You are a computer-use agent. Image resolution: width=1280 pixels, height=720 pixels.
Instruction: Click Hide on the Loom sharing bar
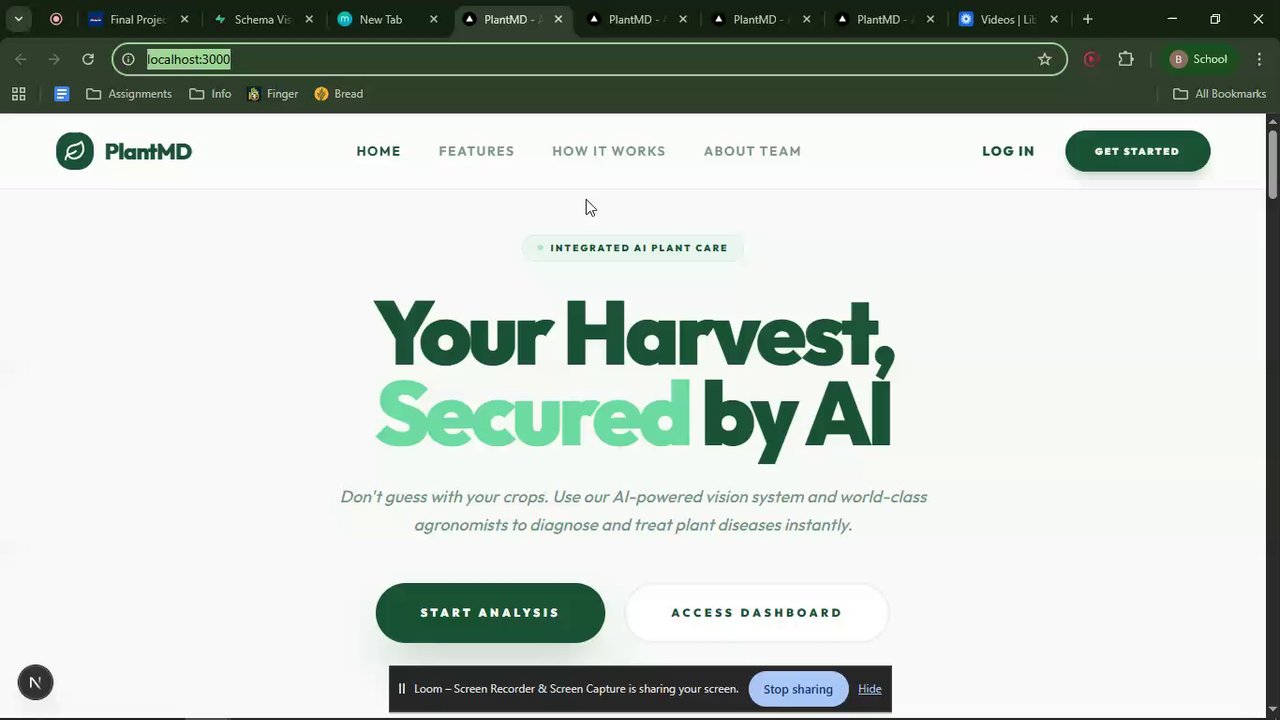point(870,689)
